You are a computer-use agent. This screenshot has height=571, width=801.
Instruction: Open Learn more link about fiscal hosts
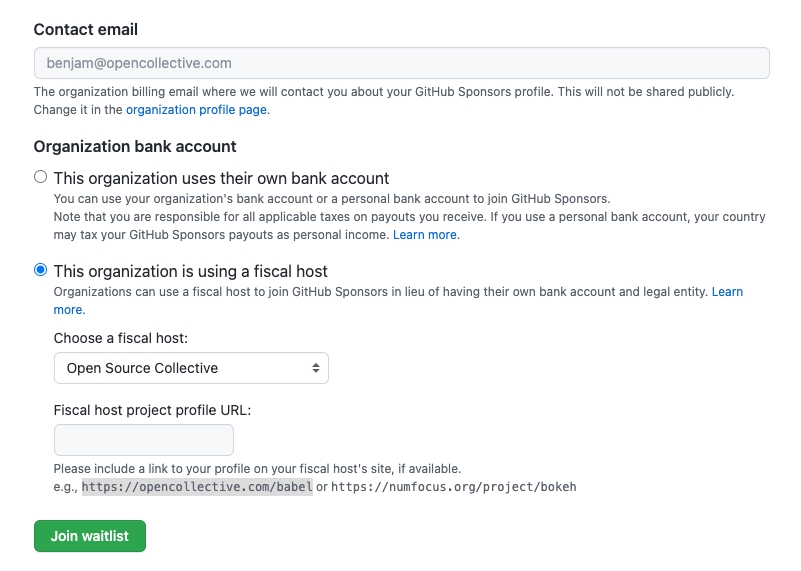(727, 292)
